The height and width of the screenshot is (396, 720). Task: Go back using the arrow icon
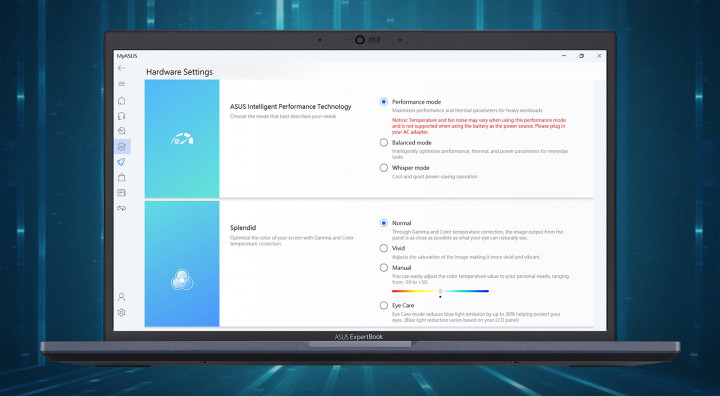[121, 68]
